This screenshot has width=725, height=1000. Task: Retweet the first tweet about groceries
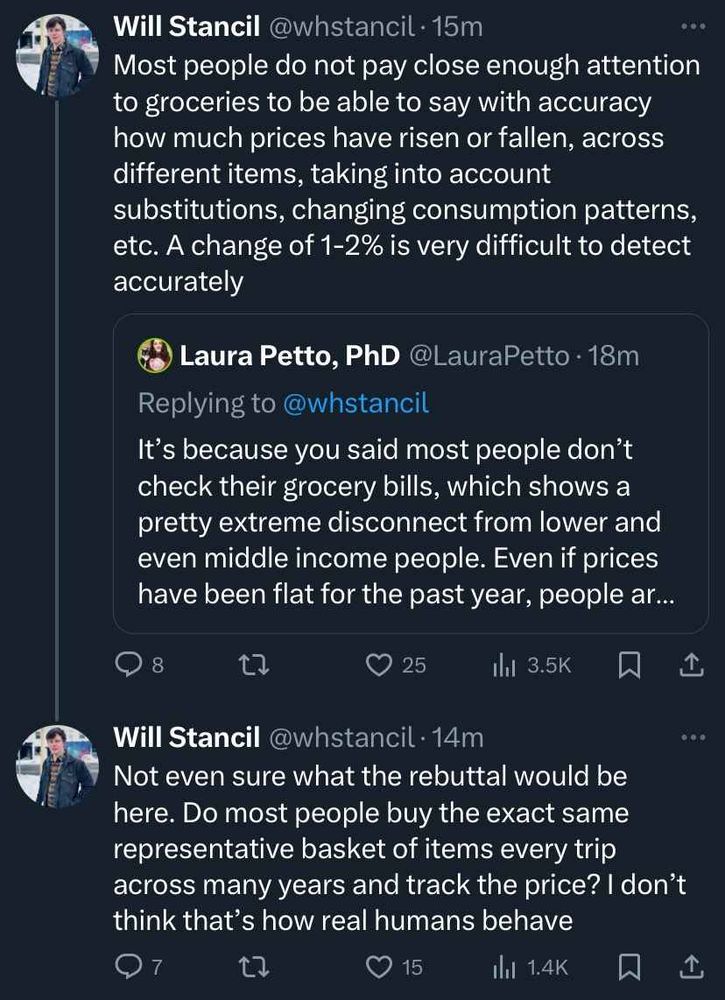[x=253, y=666]
